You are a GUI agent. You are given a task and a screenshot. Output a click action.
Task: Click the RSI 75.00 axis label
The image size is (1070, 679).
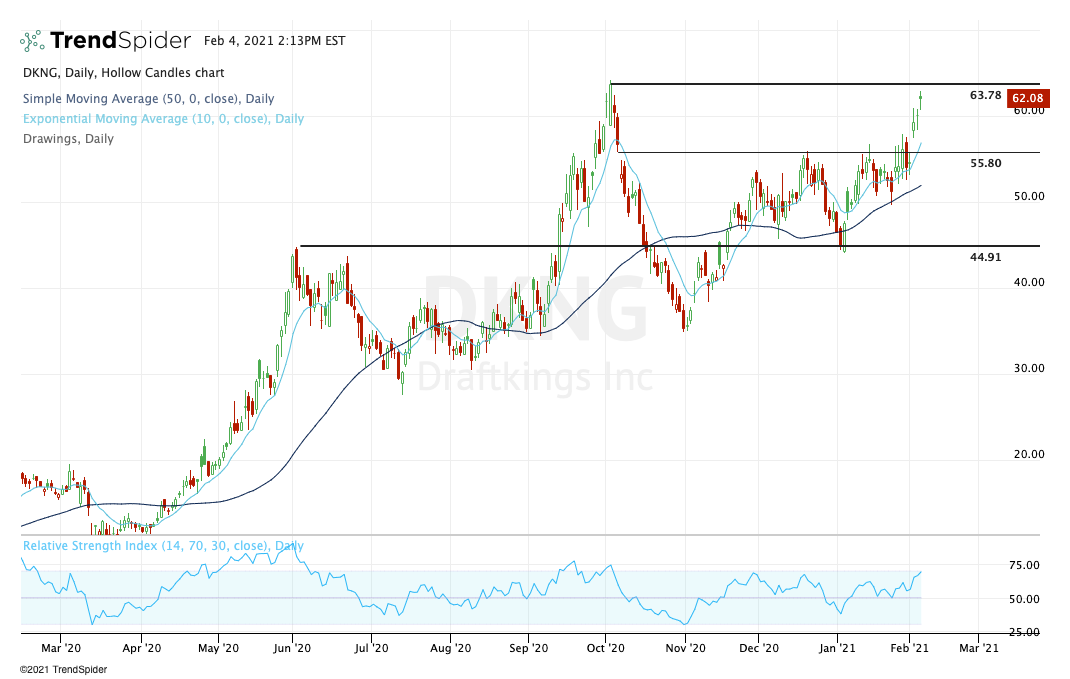coord(1024,565)
